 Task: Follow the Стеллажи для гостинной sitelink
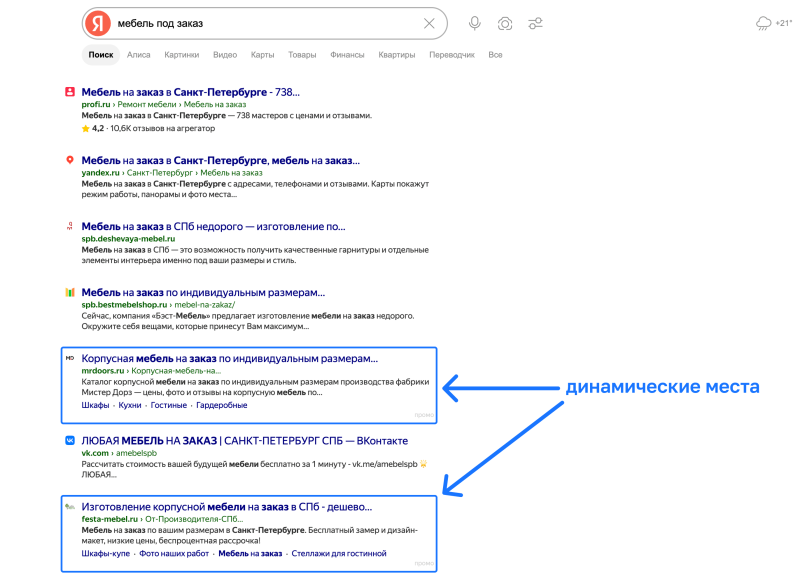[x=339, y=553]
